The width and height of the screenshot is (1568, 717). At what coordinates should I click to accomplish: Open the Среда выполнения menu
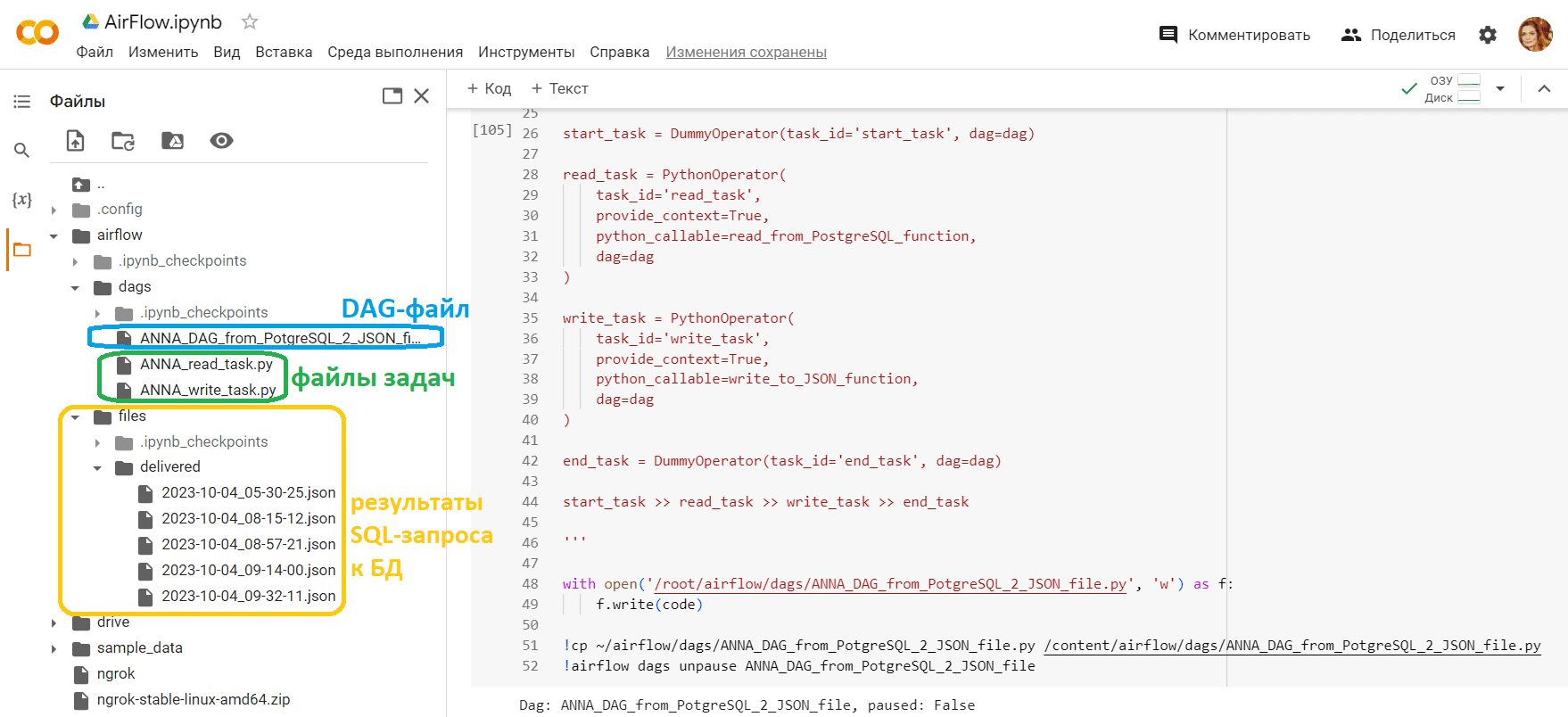[x=395, y=52]
